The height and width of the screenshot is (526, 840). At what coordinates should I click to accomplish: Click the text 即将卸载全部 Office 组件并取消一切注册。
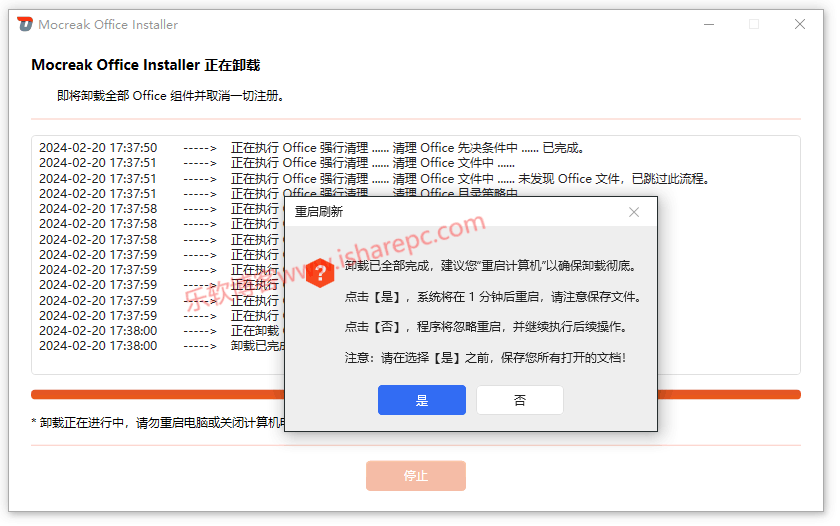coord(170,96)
